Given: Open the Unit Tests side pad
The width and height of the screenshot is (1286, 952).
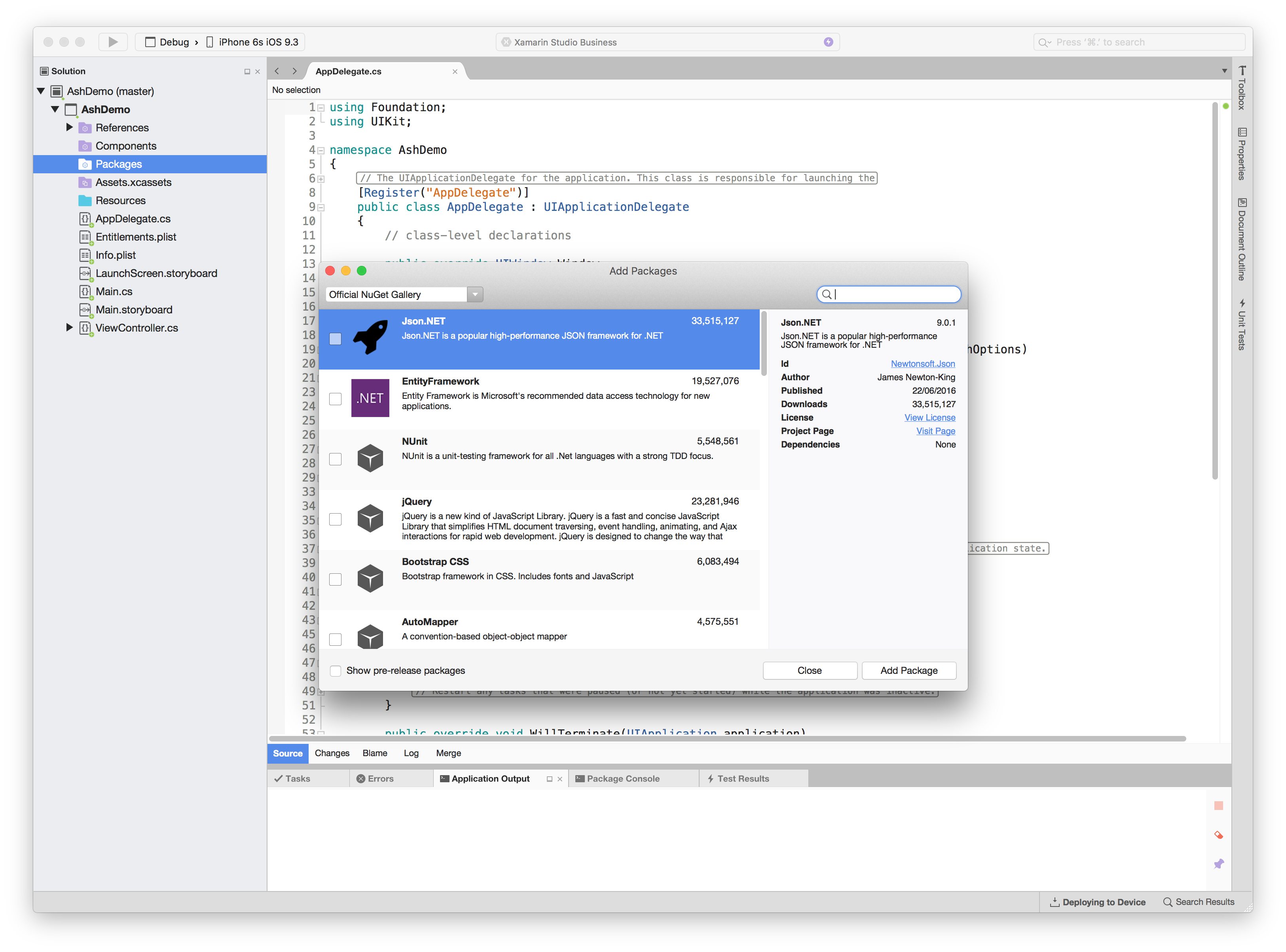Looking at the screenshot, I should click(x=1242, y=324).
